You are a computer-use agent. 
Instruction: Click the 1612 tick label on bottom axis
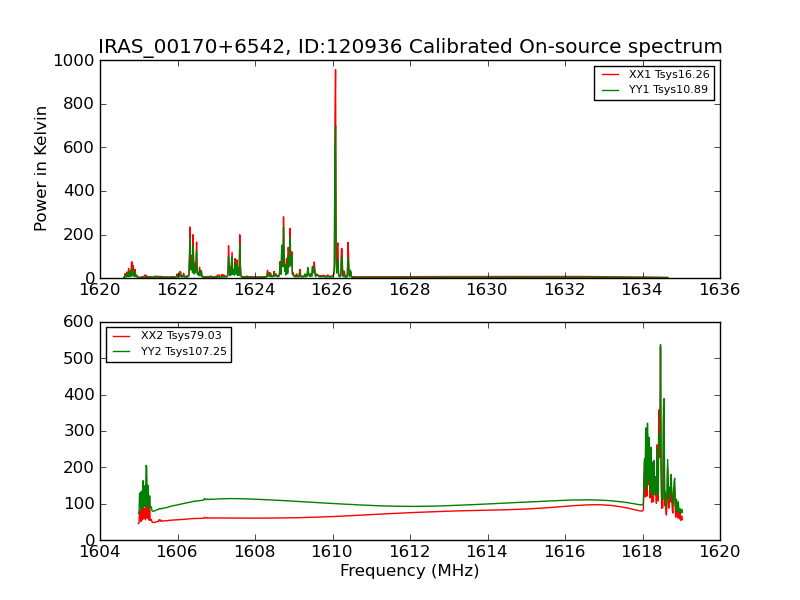pyautogui.click(x=410, y=552)
